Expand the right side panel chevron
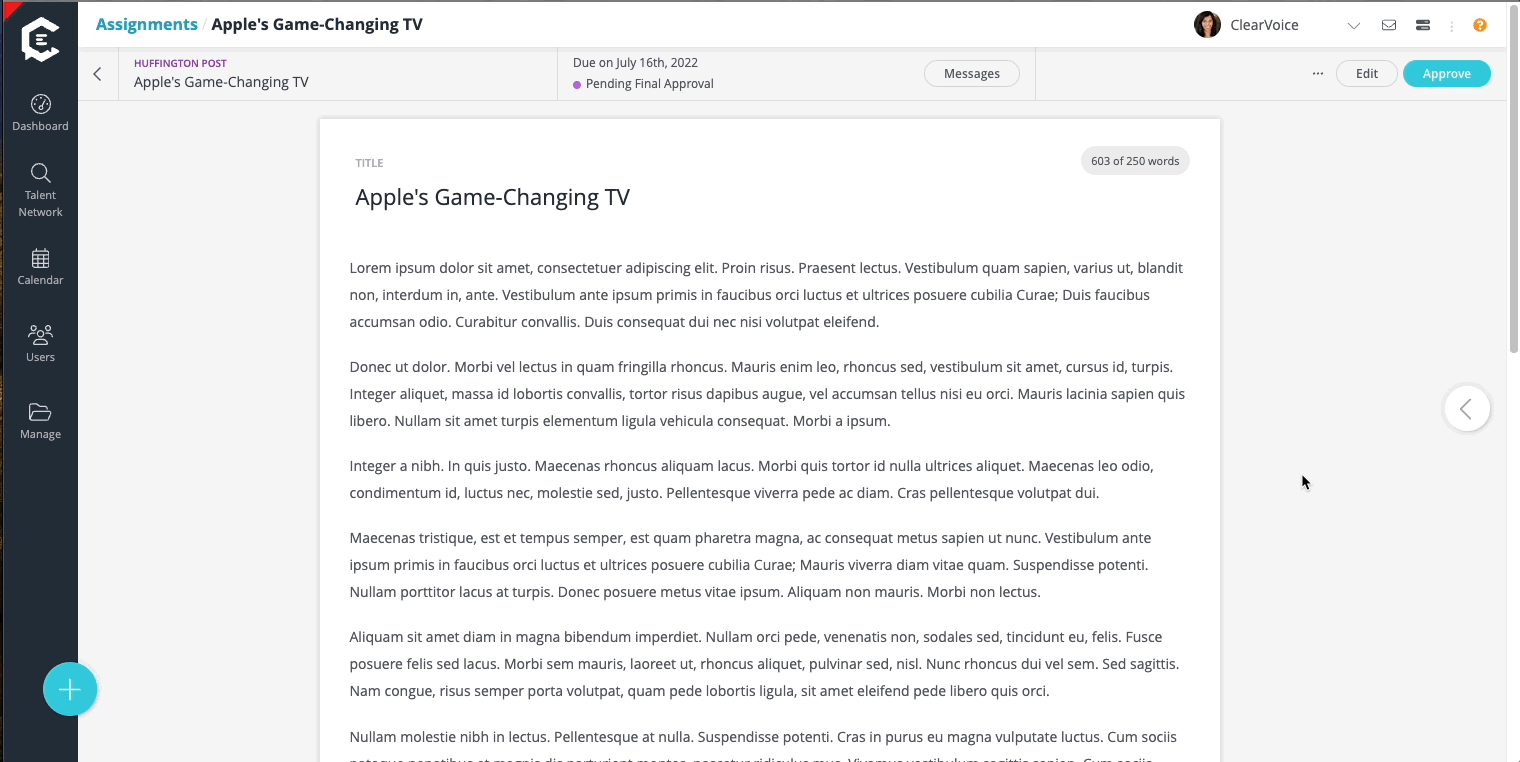Viewport: 1520px width, 762px height. pyautogui.click(x=1466, y=409)
